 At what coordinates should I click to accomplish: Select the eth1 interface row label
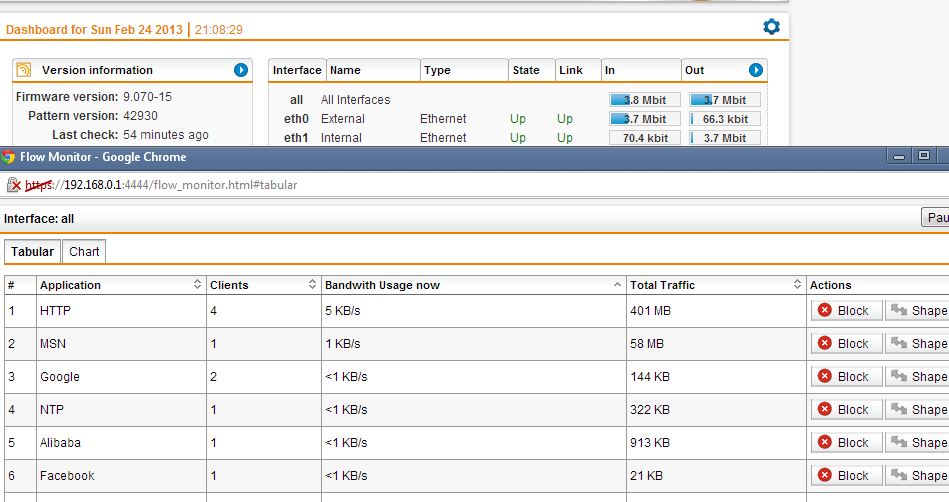point(296,138)
